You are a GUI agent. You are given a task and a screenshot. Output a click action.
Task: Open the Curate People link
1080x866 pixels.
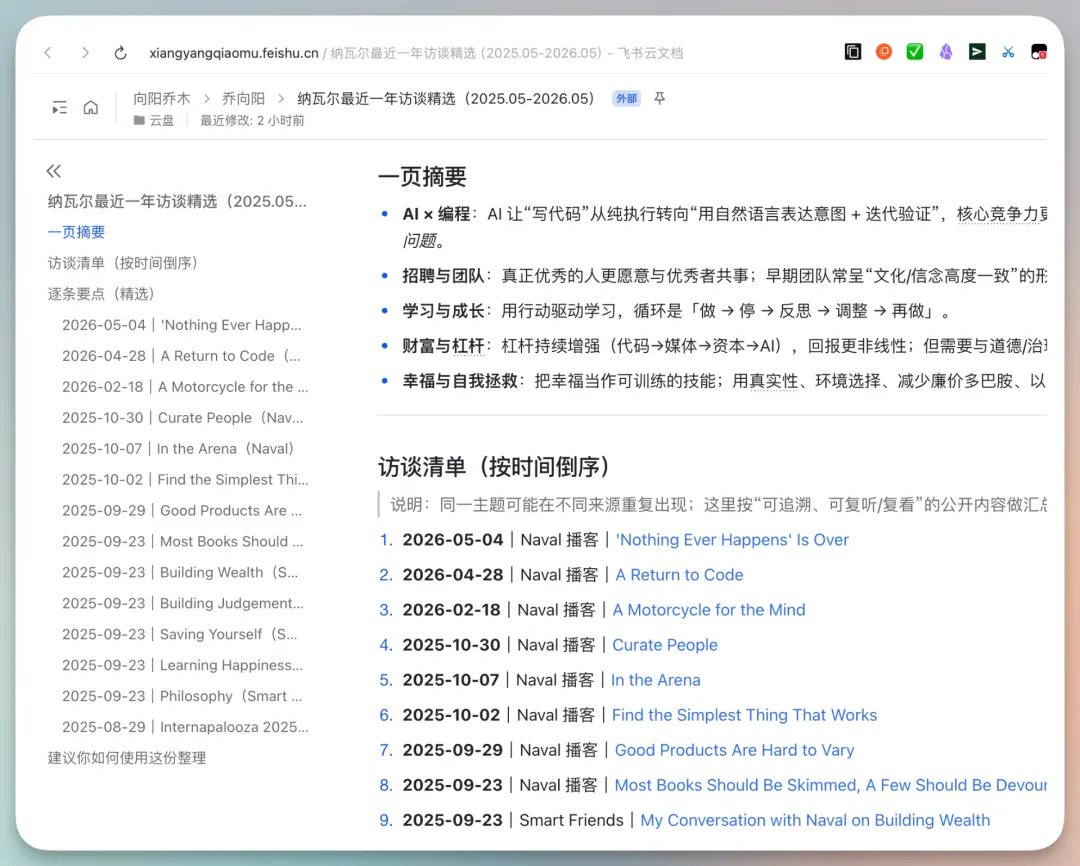coord(665,646)
